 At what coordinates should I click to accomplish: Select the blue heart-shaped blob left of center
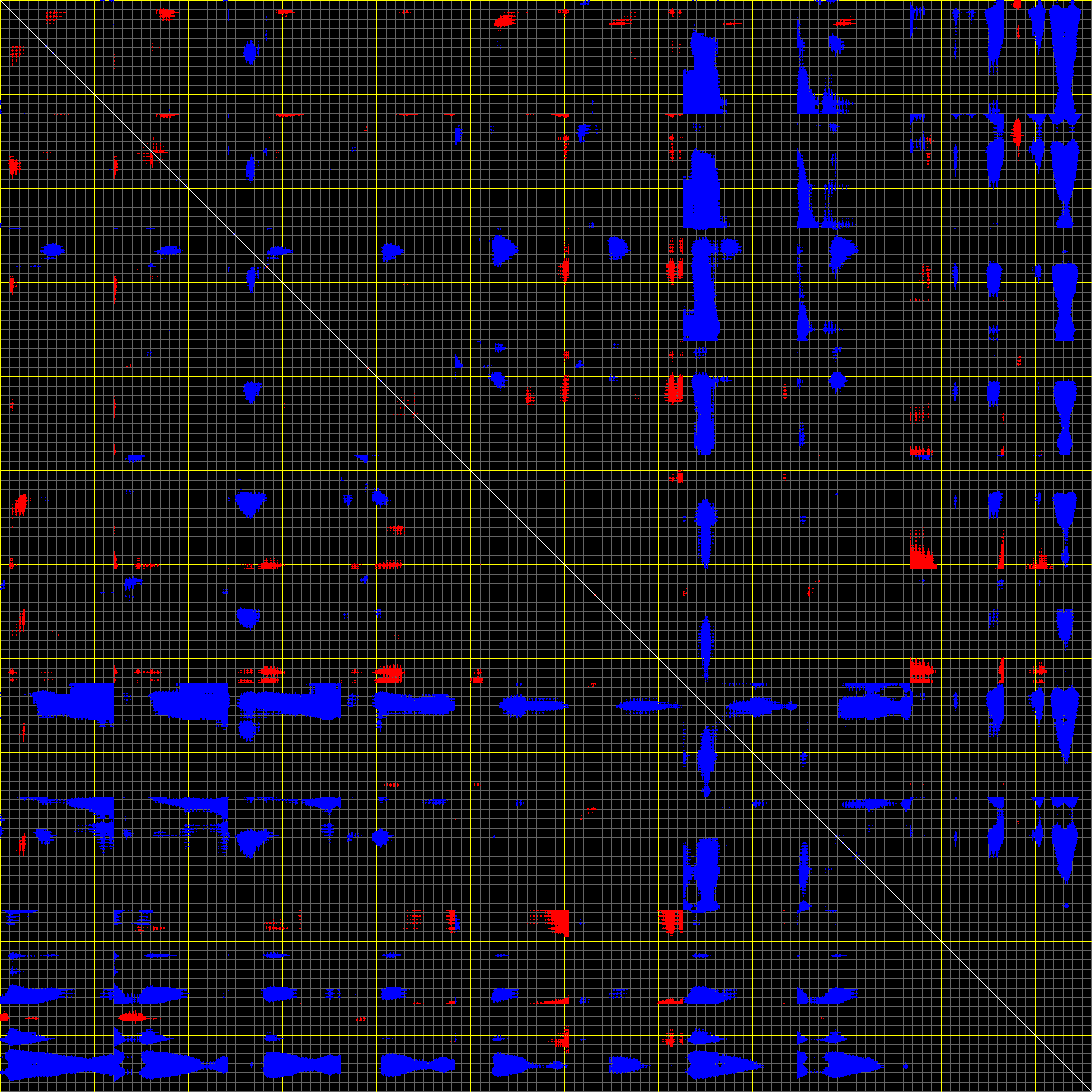point(249,503)
